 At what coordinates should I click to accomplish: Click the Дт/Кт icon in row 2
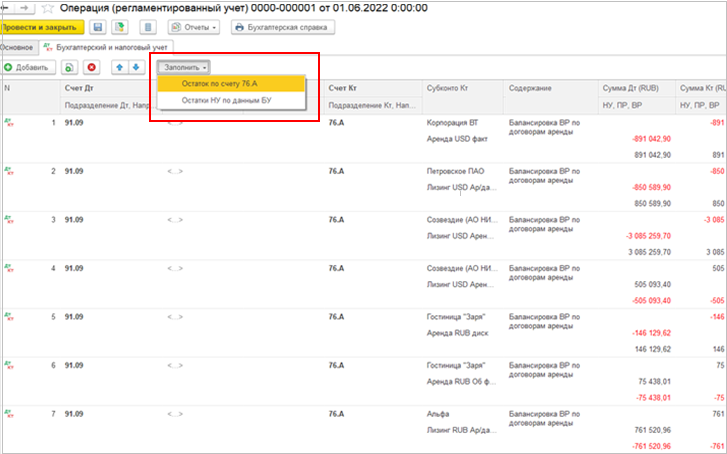tap(9, 171)
